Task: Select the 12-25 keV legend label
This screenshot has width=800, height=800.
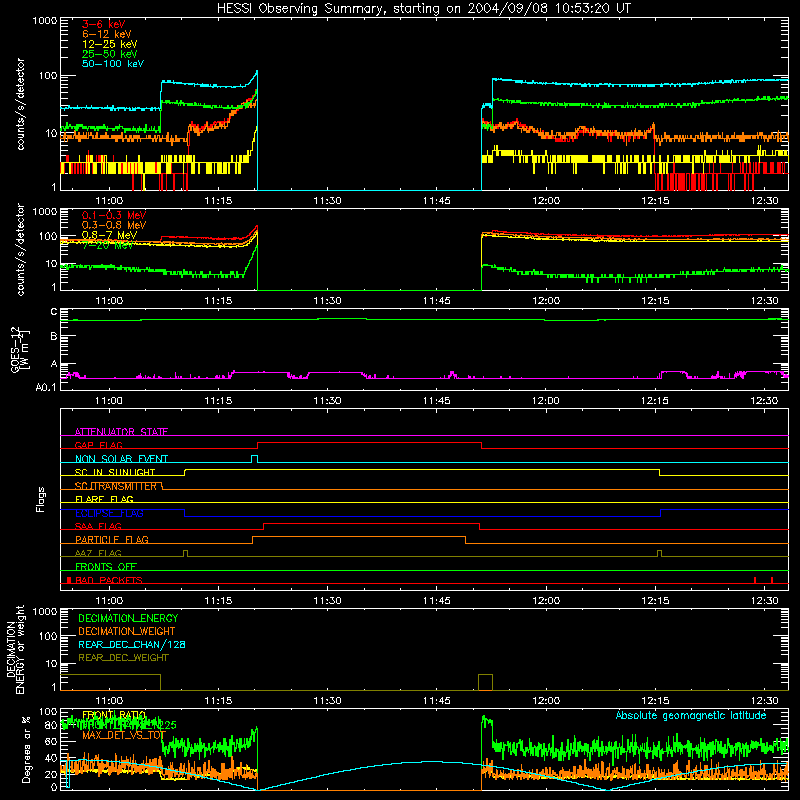Action: (110, 44)
